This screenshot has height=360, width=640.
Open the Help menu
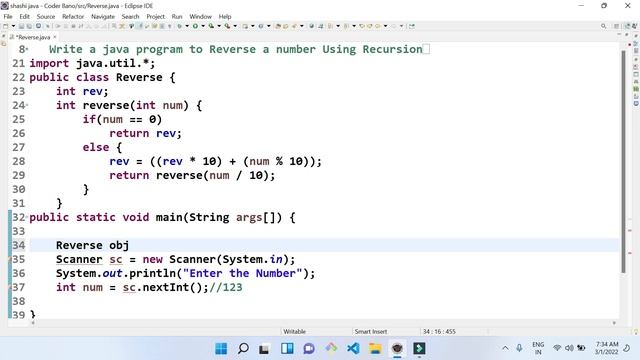point(225,16)
